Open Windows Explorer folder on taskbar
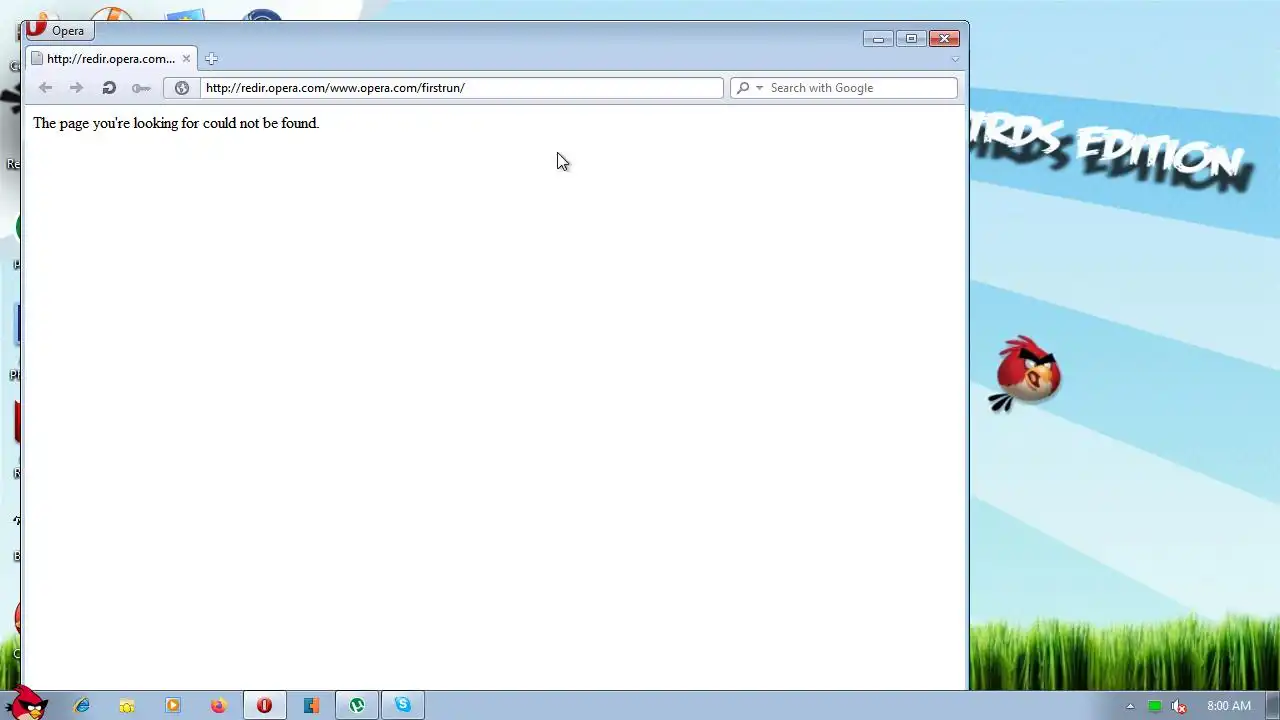This screenshot has width=1280, height=720. pyautogui.click(x=127, y=706)
